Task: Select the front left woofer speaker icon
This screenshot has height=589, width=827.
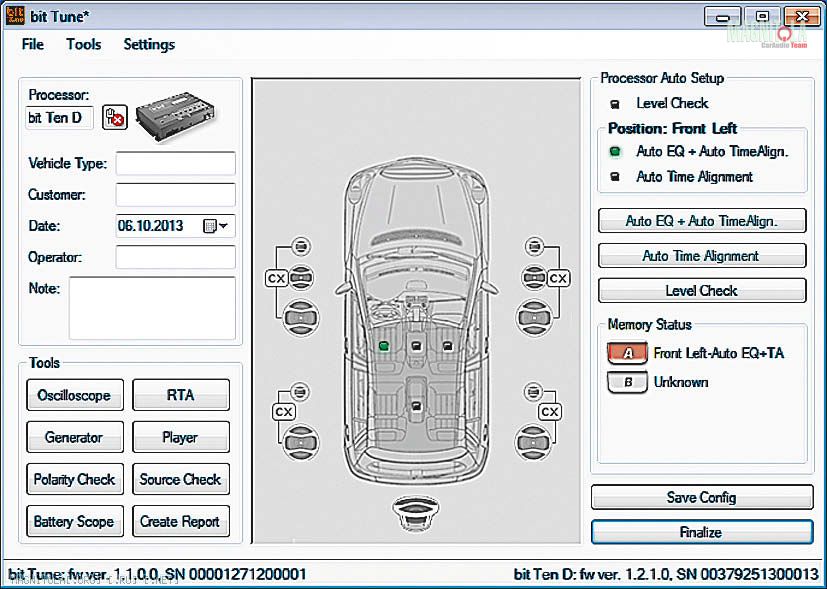Action: [x=301, y=318]
